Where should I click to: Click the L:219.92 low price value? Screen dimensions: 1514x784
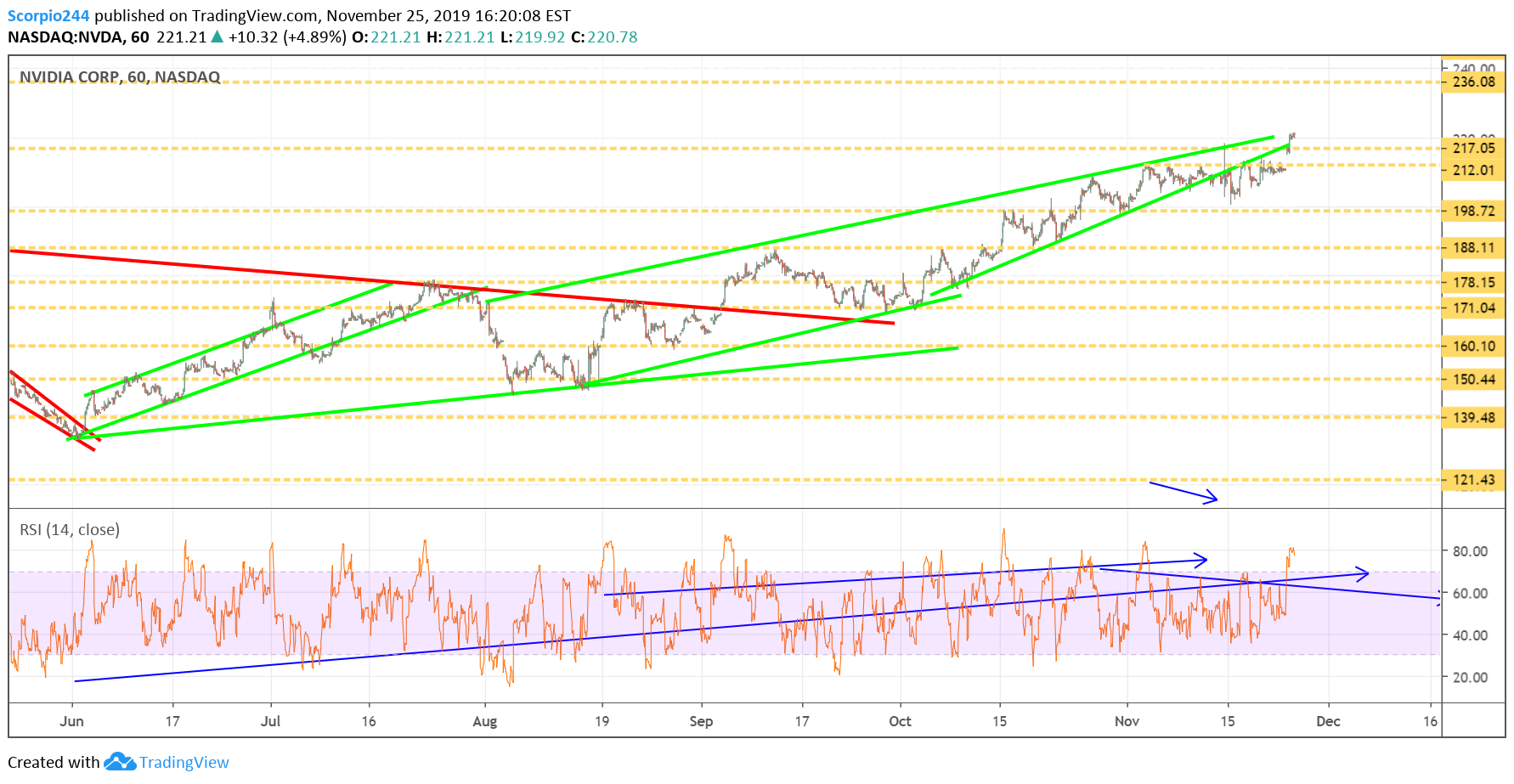coord(533,37)
